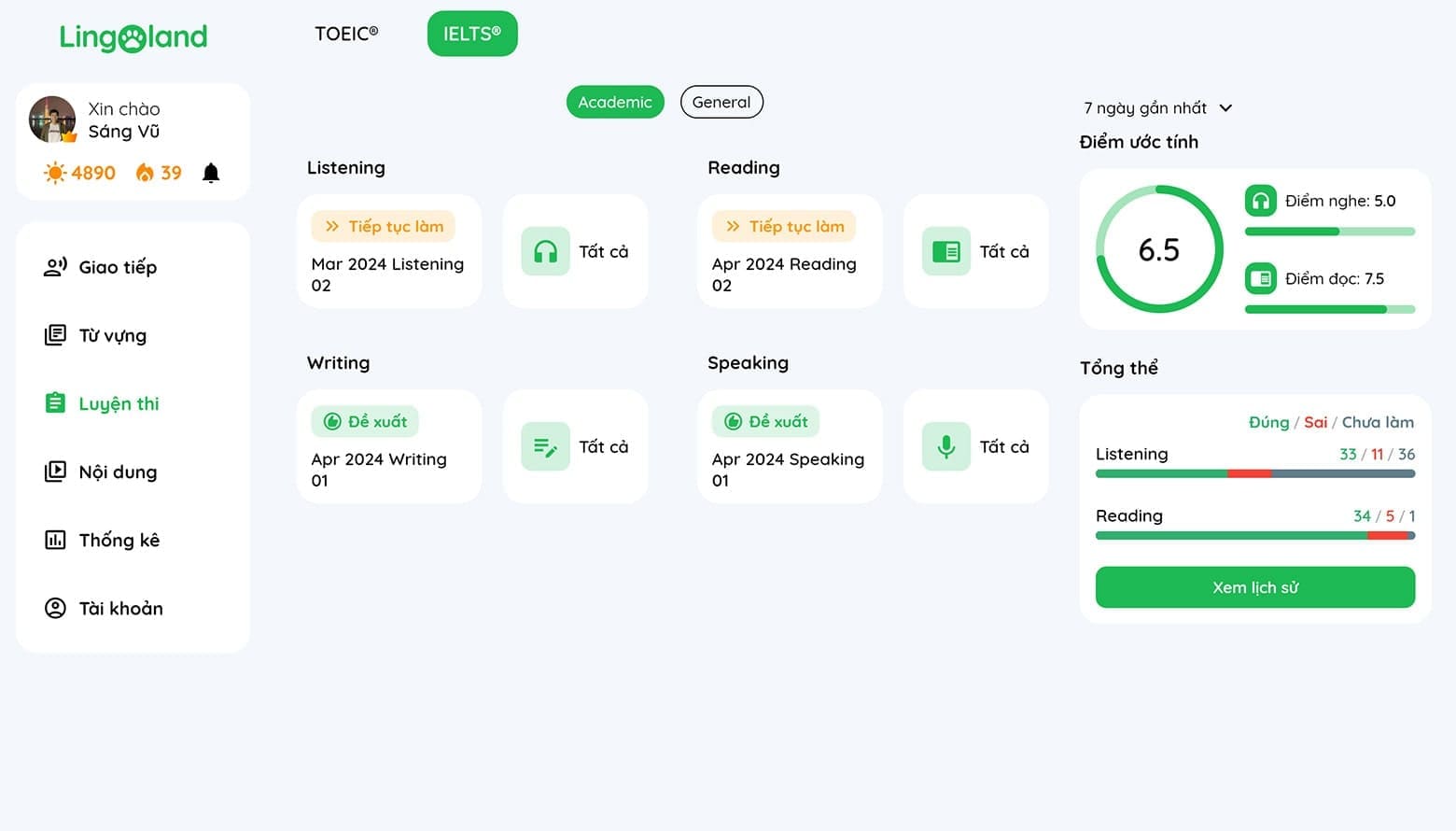Click the notification bell icon
This screenshot has height=831, width=1456.
point(211,173)
